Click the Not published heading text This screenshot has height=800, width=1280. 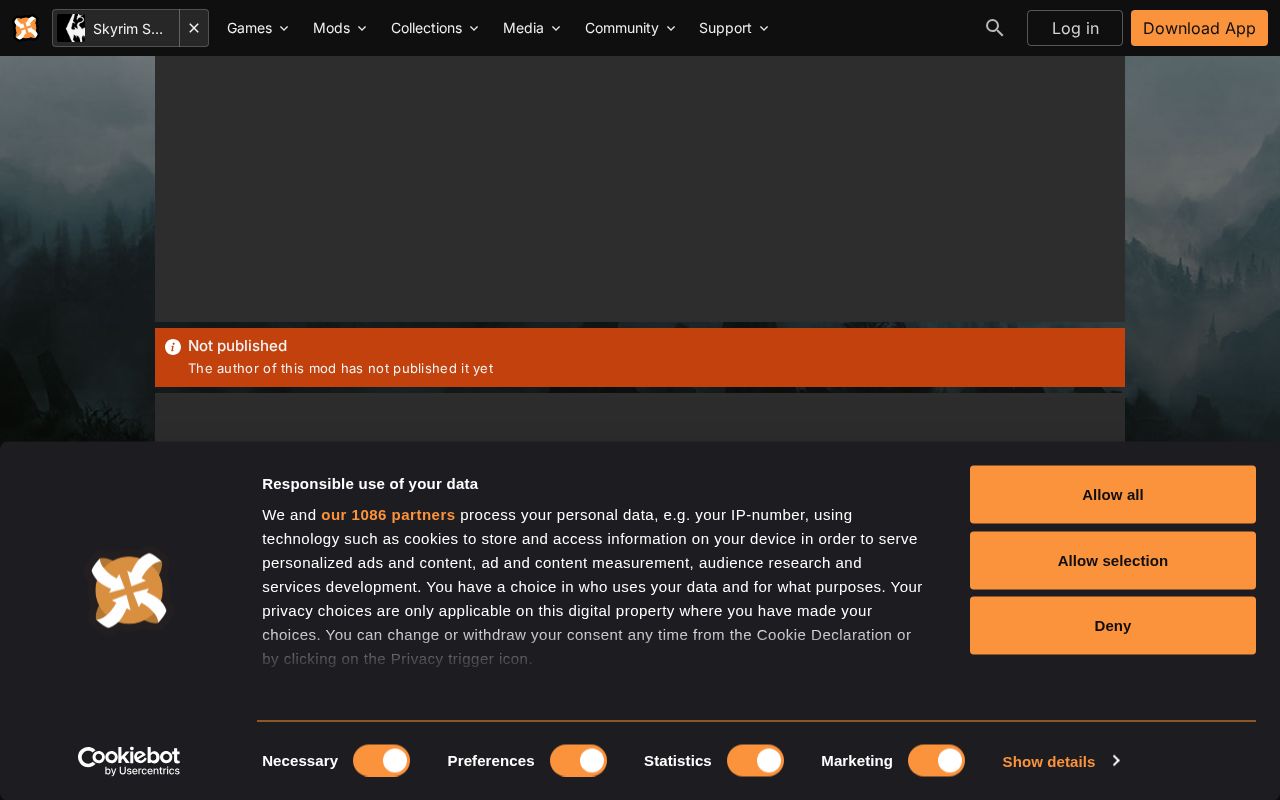[237, 346]
